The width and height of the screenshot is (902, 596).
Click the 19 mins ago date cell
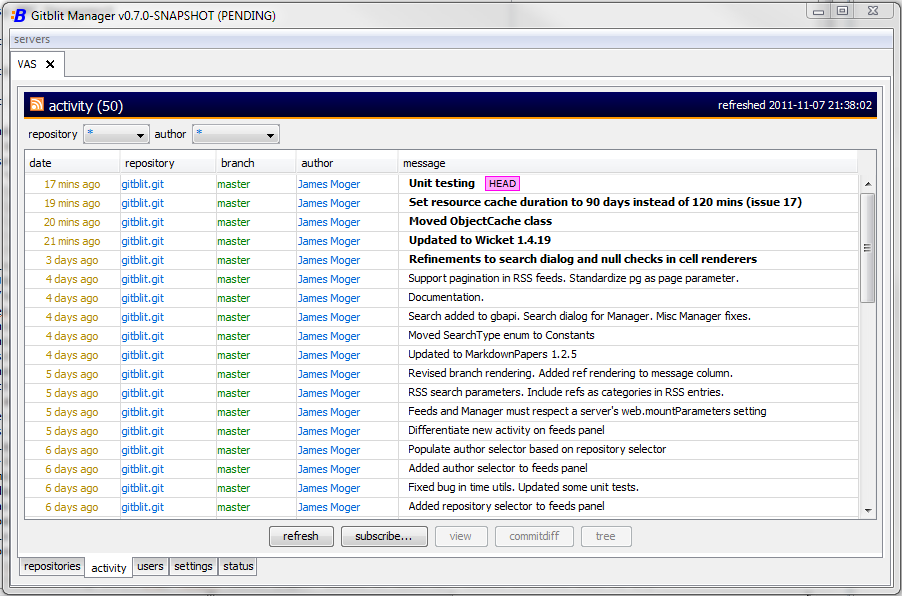point(72,203)
